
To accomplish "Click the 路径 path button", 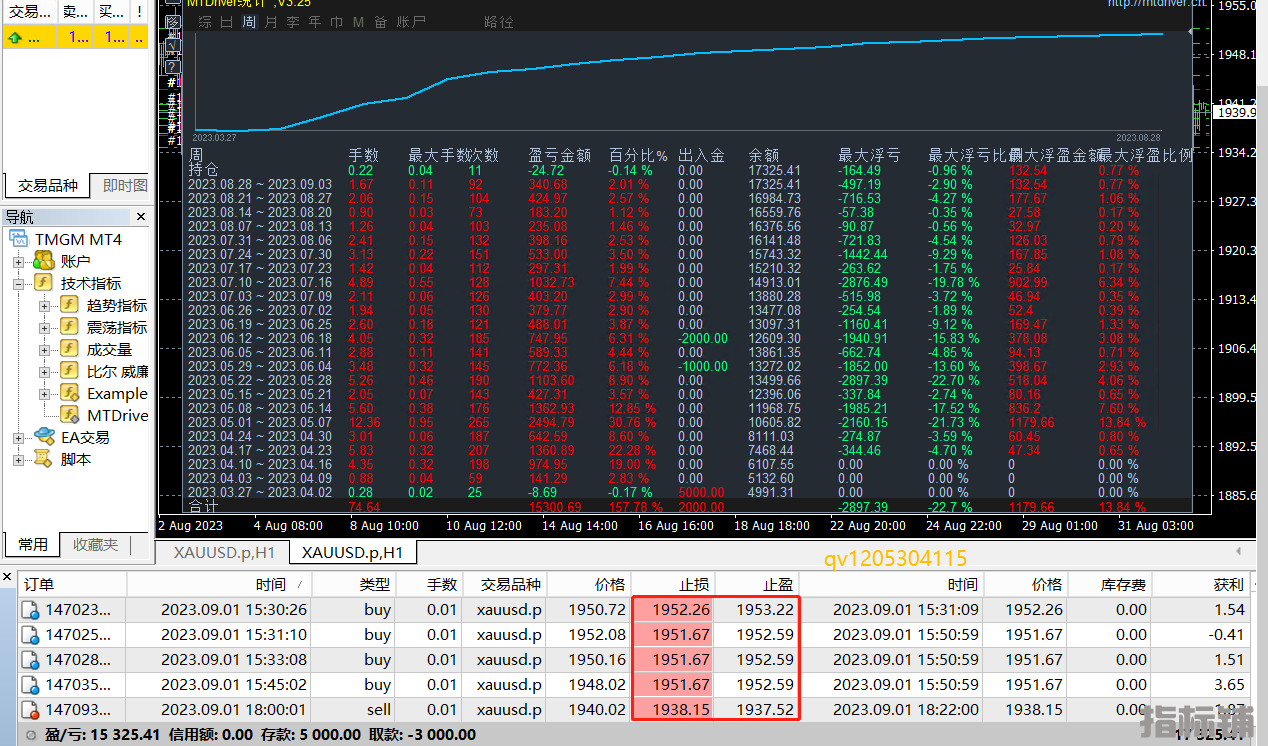I will 498,22.
